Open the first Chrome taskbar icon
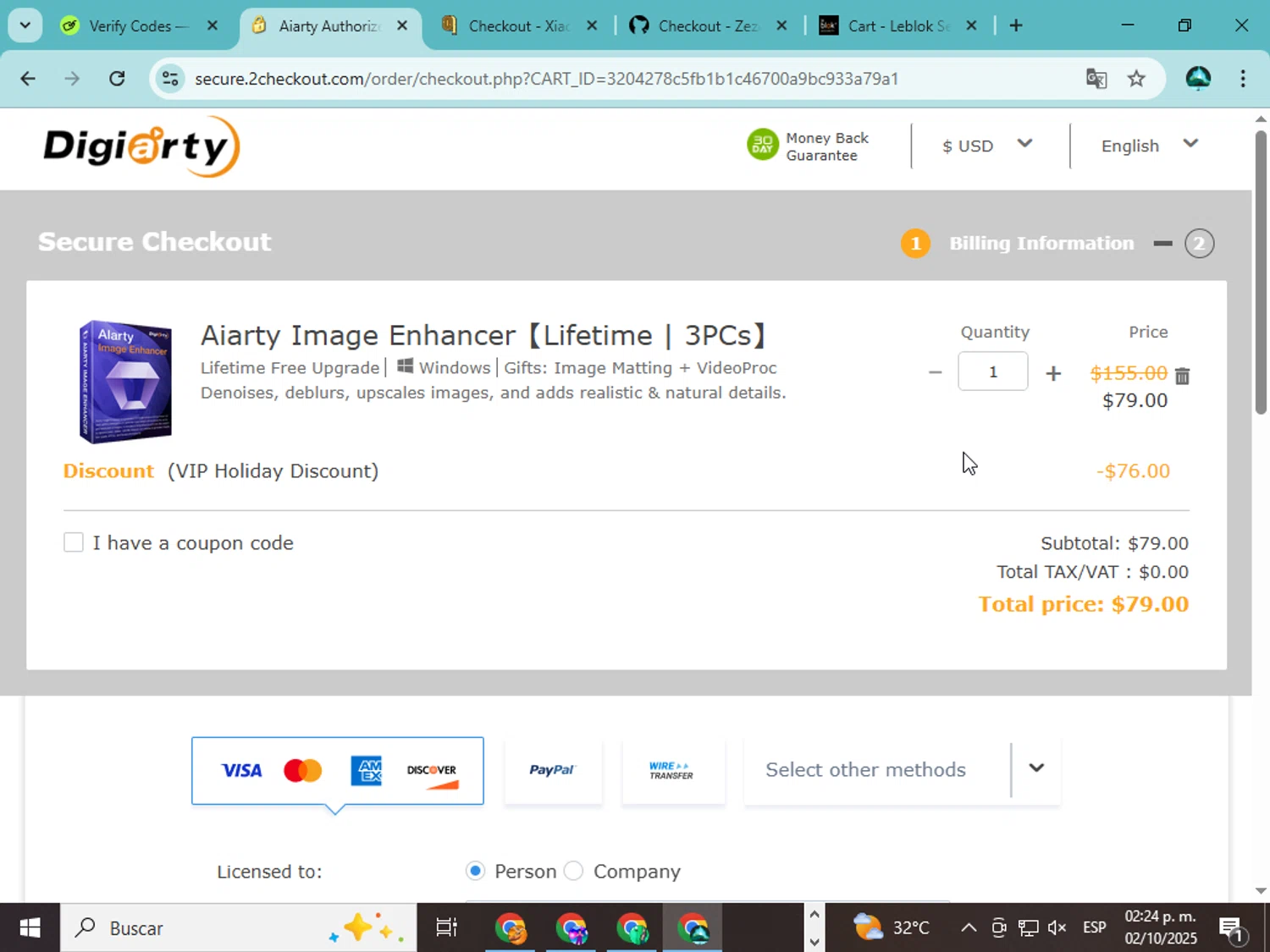Image resolution: width=1270 pixels, height=952 pixels. coord(511,928)
